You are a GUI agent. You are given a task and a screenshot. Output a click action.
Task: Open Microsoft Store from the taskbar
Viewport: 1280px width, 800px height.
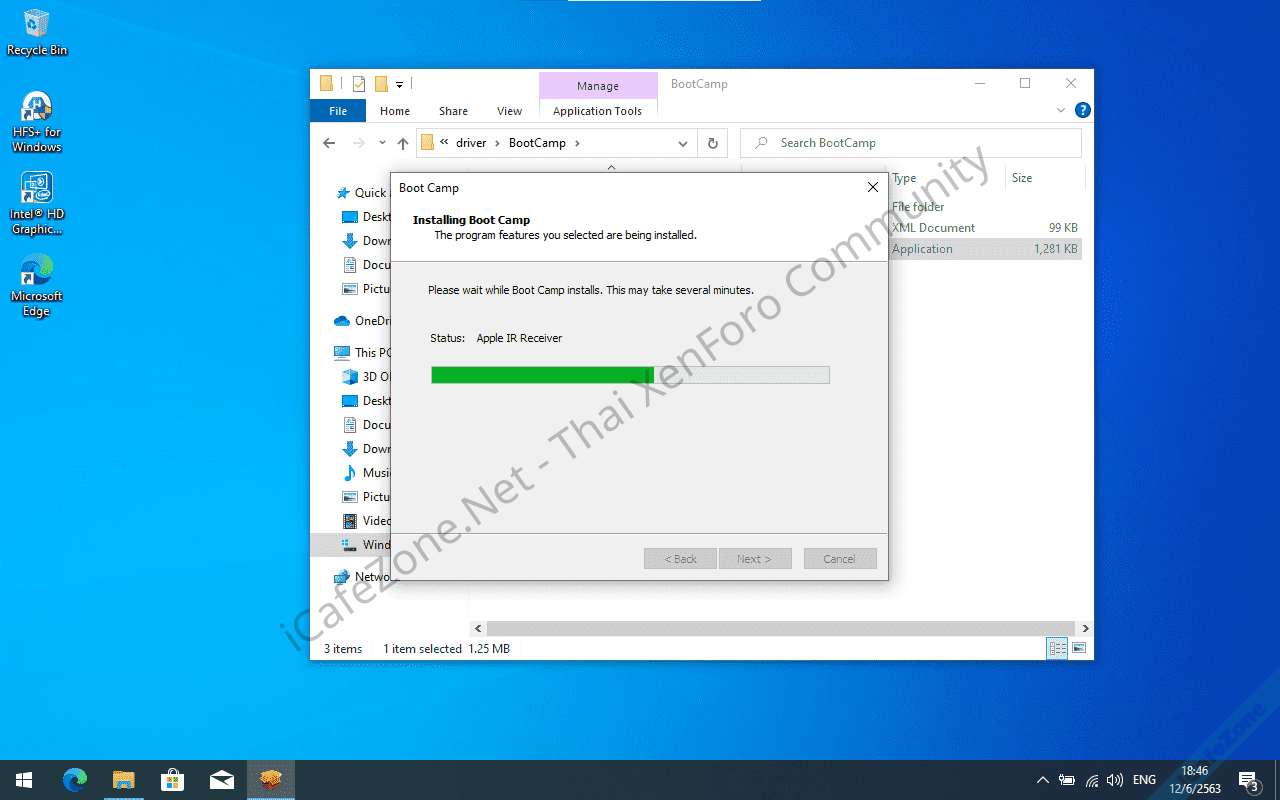coord(172,780)
